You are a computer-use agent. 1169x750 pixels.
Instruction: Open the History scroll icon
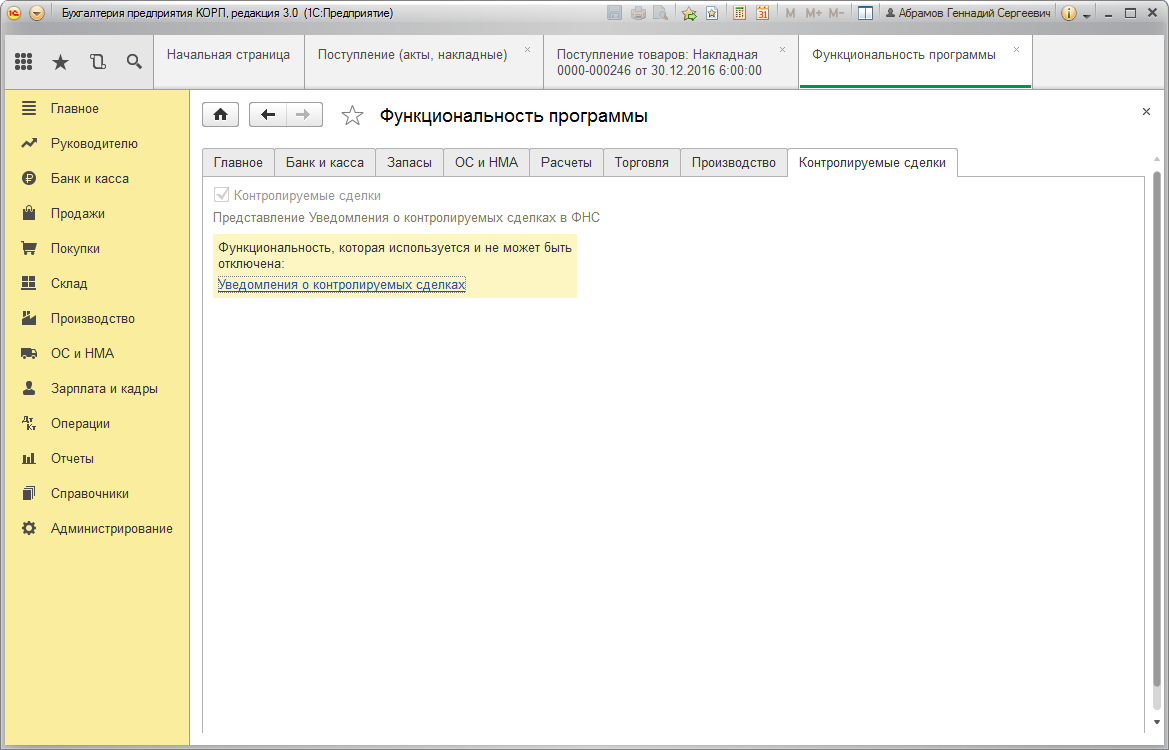pos(98,62)
